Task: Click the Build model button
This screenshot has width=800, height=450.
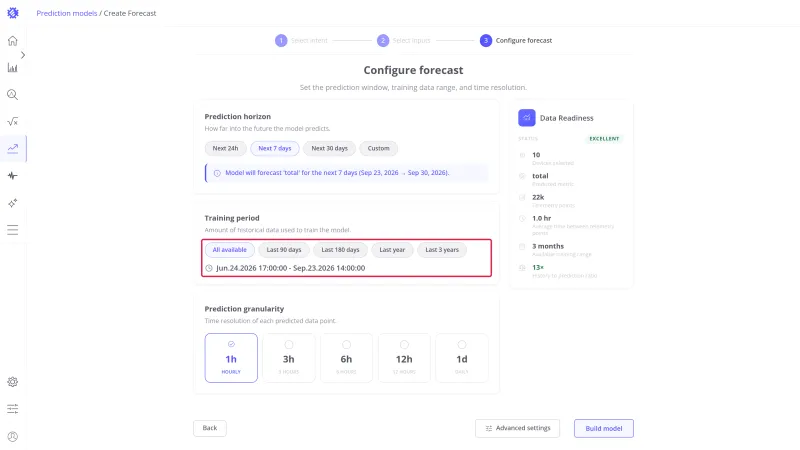Action: point(604,429)
